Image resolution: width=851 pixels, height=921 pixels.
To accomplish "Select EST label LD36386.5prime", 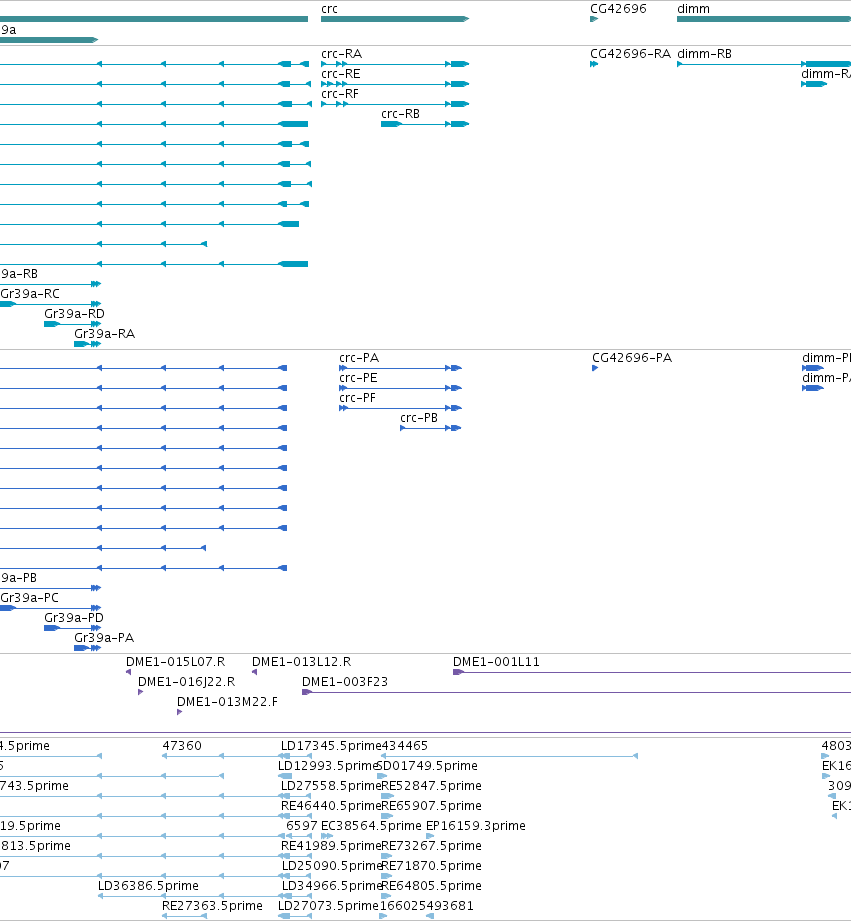I will tap(149, 886).
